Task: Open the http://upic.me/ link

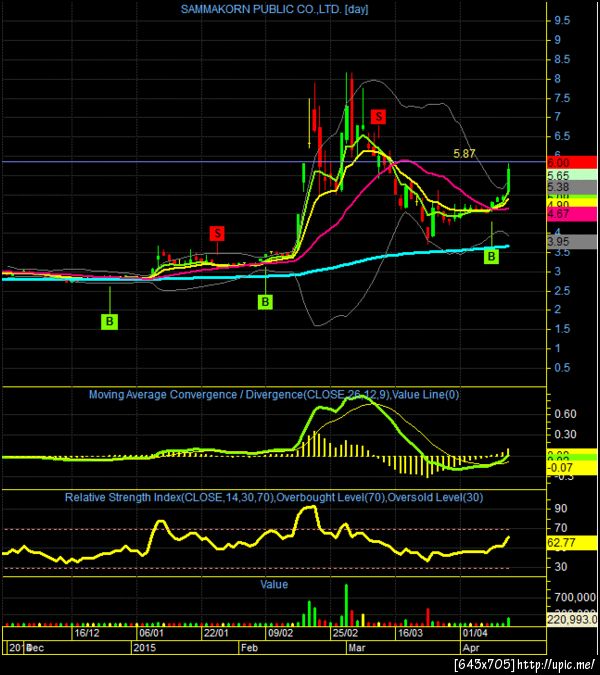Action: click(x=555, y=665)
